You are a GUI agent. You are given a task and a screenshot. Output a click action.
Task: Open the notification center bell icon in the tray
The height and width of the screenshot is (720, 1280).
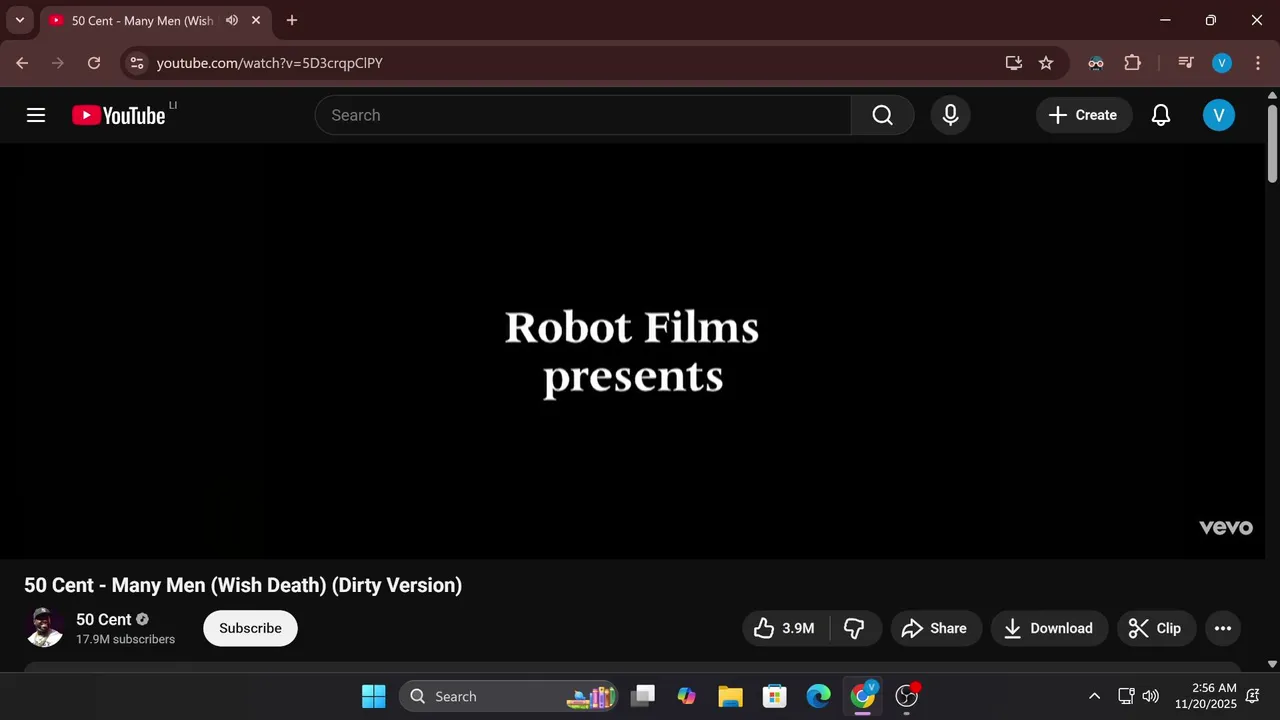pyautogui.click(x=1253, y=696)
